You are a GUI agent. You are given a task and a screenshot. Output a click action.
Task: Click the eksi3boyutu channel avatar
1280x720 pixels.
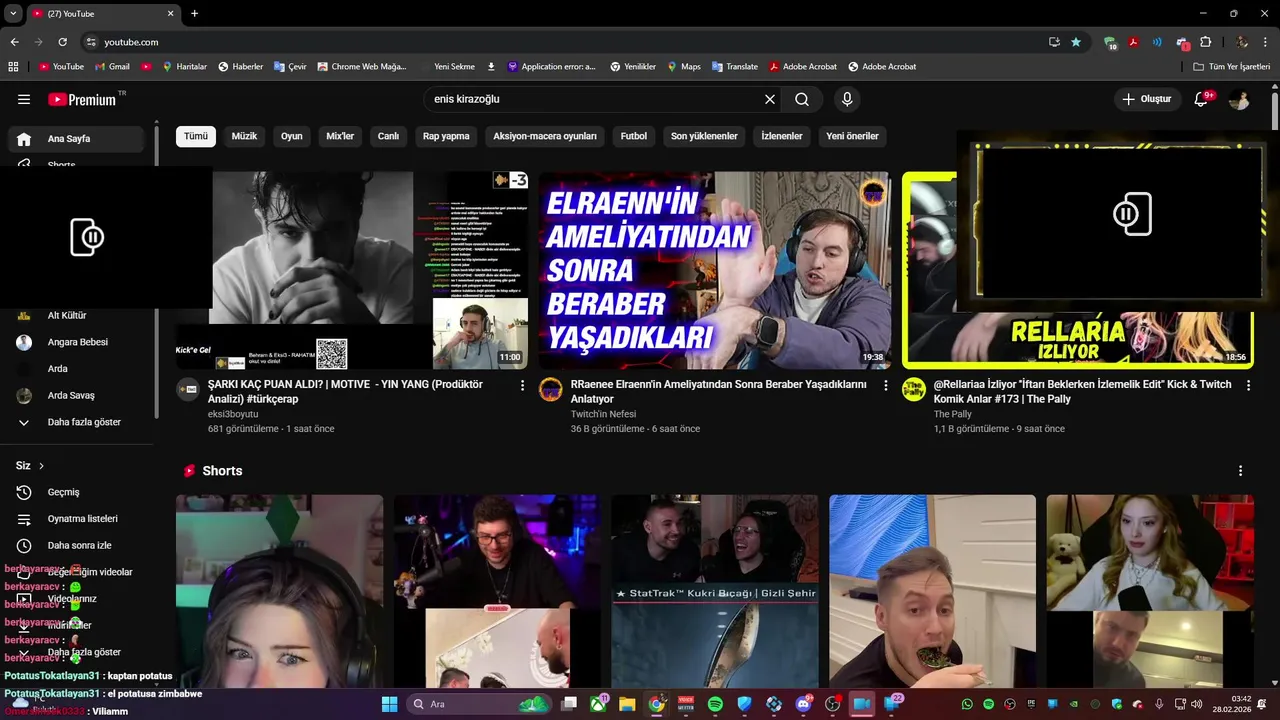tap(188, 390)
